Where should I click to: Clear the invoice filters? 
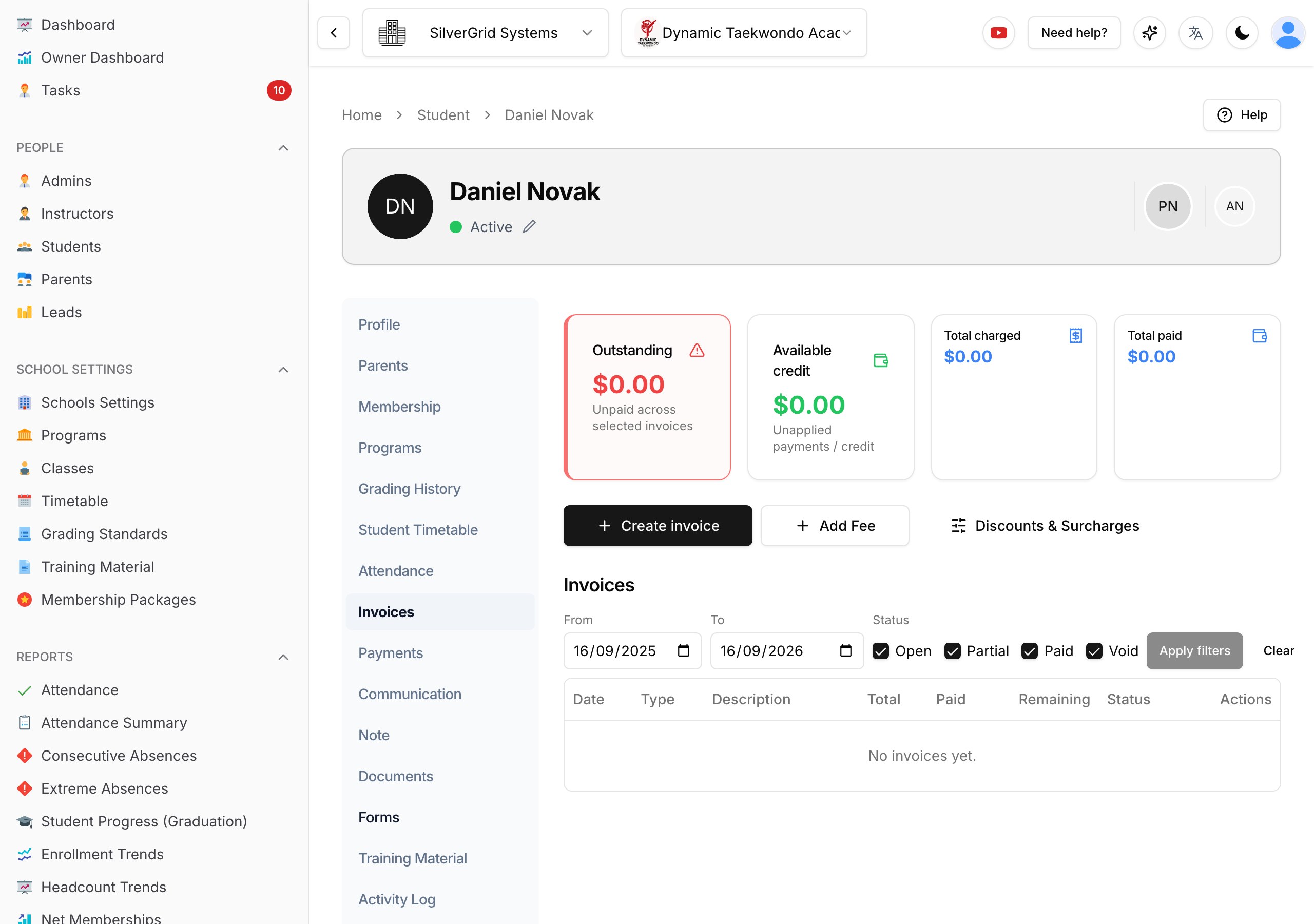(1279, 651)
